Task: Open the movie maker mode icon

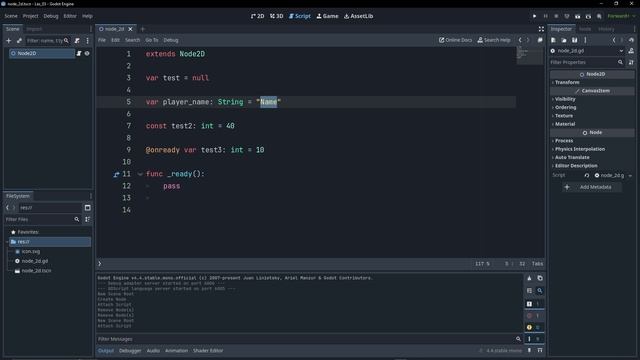Action: [599, 16]
